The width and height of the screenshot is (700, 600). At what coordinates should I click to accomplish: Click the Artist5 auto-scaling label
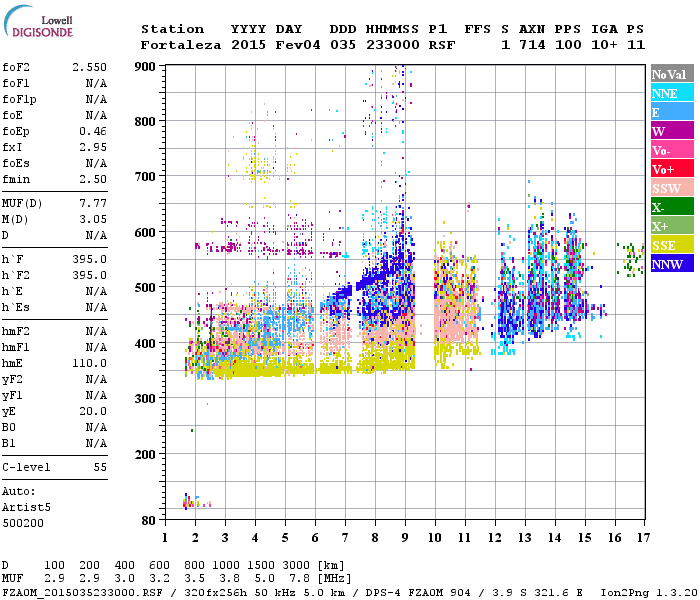click(26, 508)
